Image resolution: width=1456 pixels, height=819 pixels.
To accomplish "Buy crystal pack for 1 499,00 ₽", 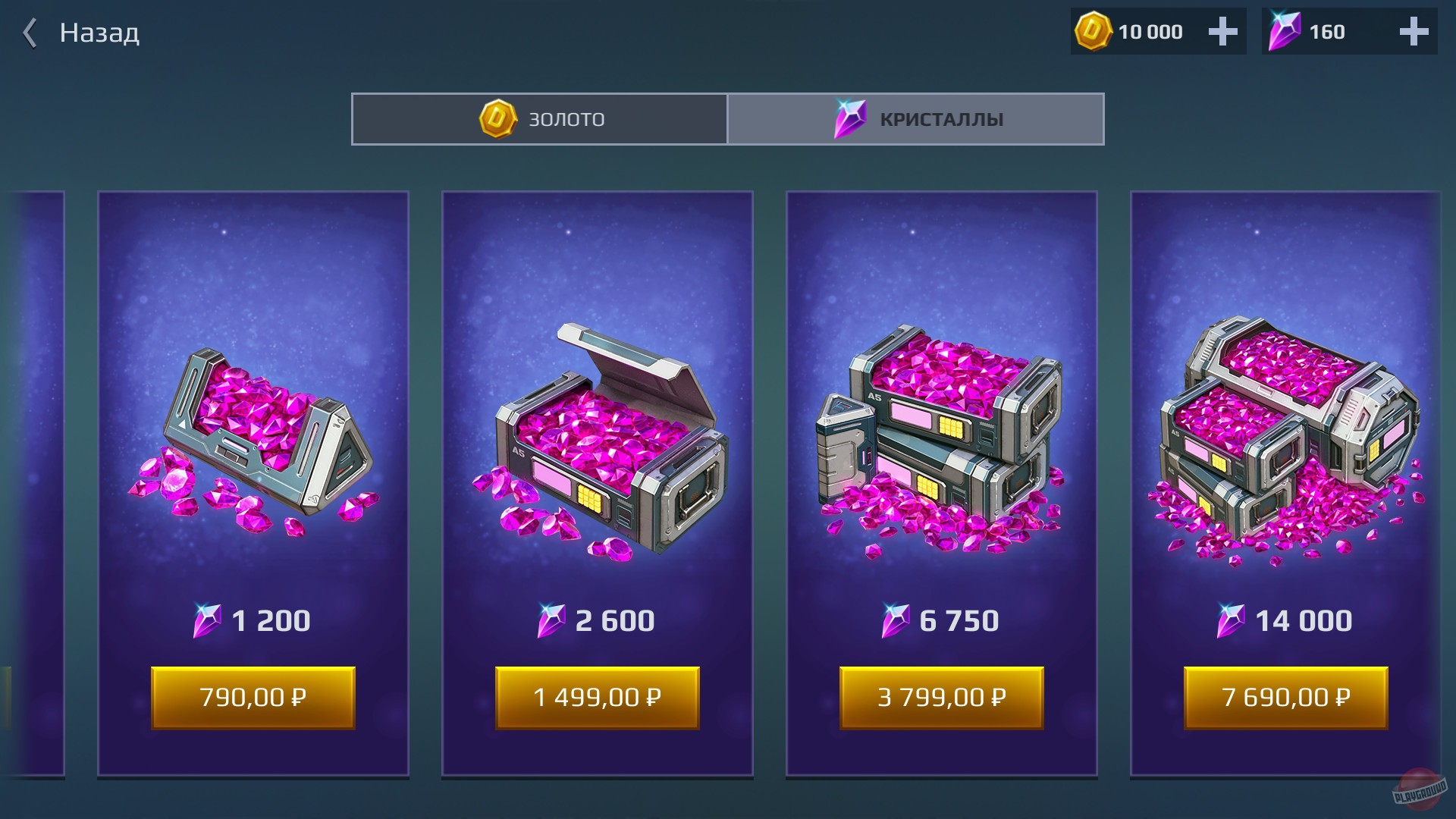I will (x=598, y=698).
